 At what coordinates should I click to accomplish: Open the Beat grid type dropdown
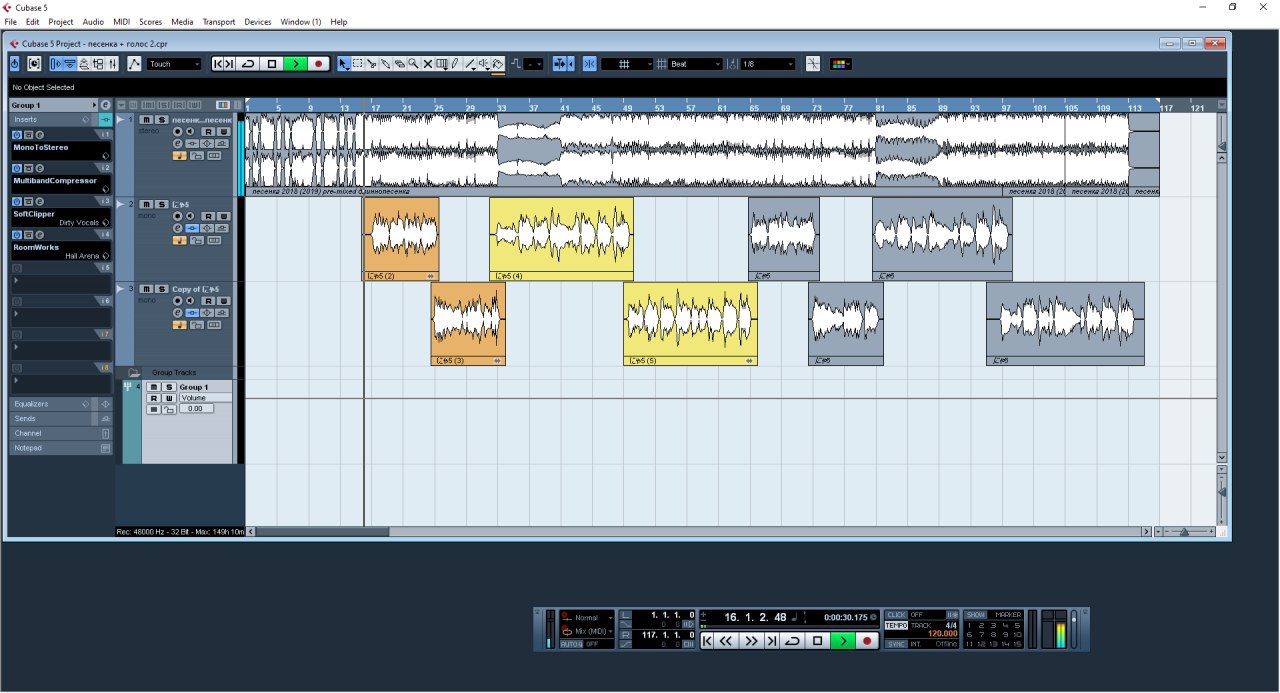[x=695, y=64]
